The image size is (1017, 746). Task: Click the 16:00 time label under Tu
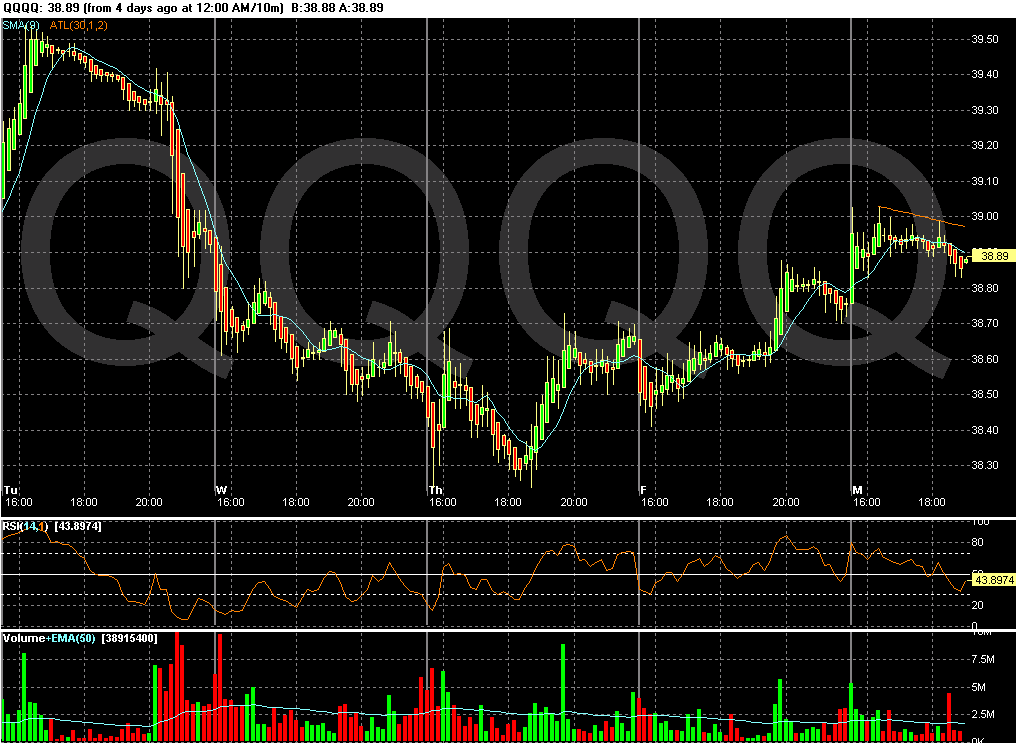click(18, 502)
